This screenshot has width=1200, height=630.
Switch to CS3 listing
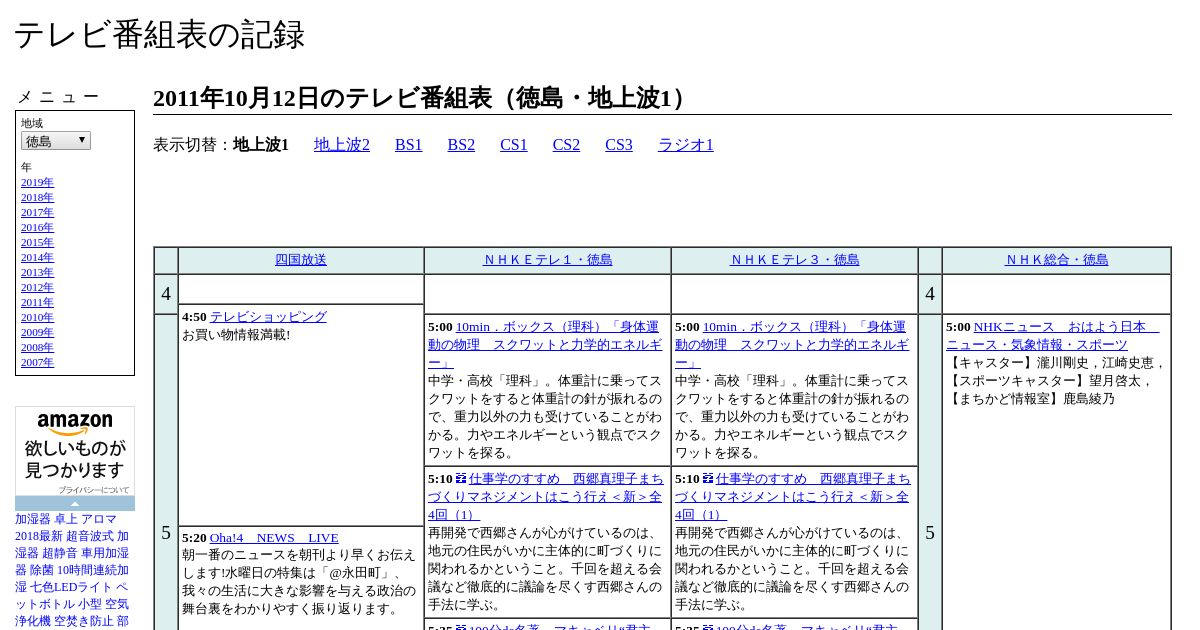click(x=619, y=145)
